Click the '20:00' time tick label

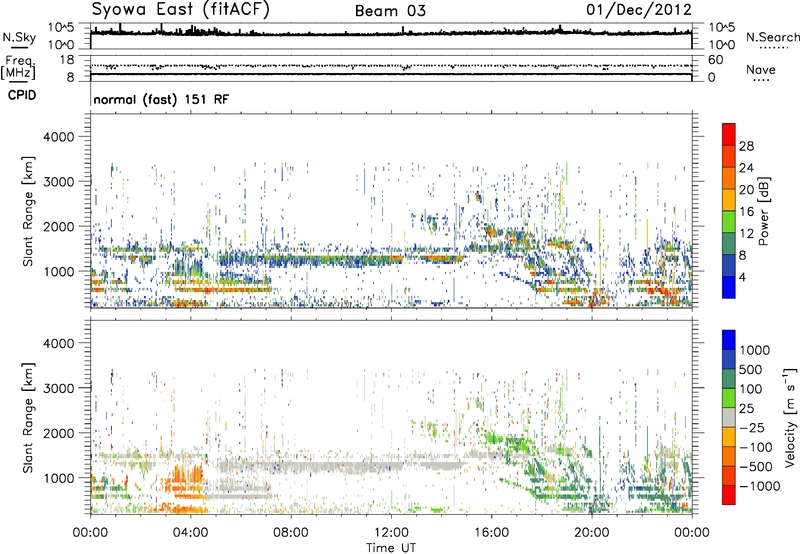(592, 533)
